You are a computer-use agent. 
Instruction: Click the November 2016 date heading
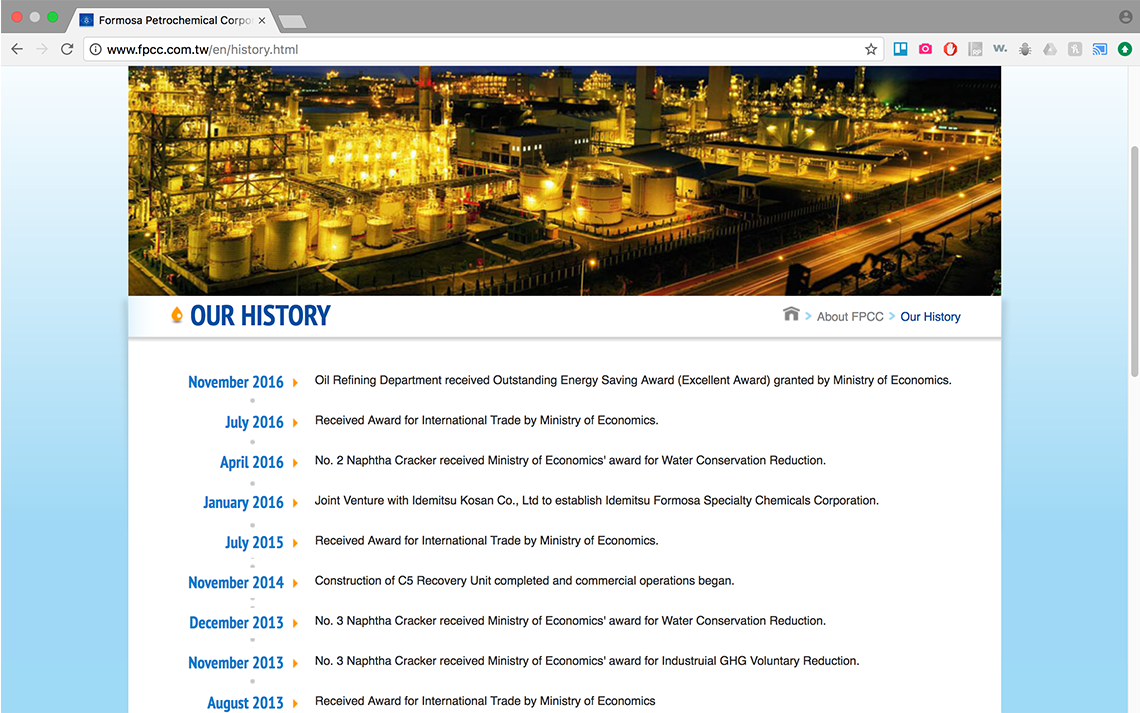click(236, 382)
